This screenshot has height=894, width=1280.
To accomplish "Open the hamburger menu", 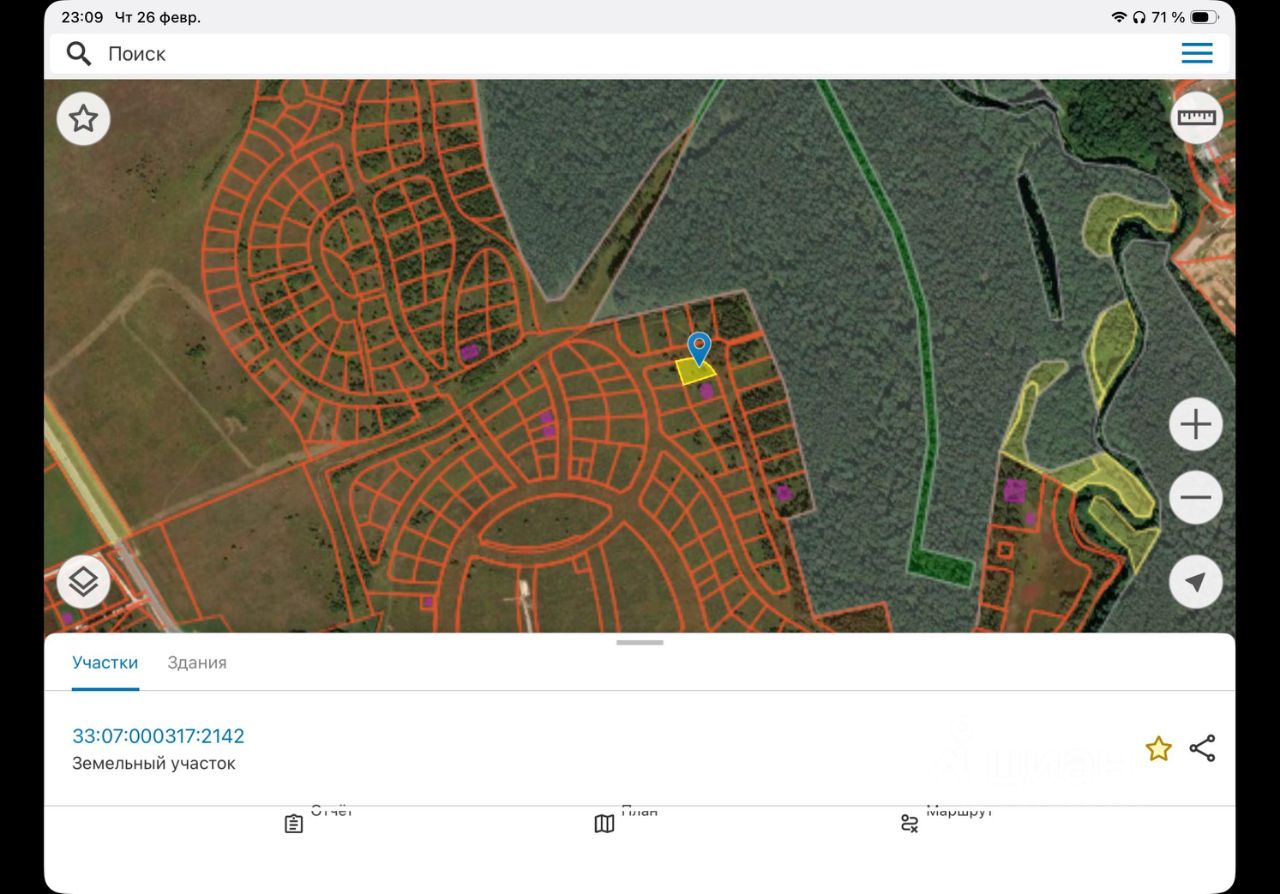I will click(x=1197, y=53).
